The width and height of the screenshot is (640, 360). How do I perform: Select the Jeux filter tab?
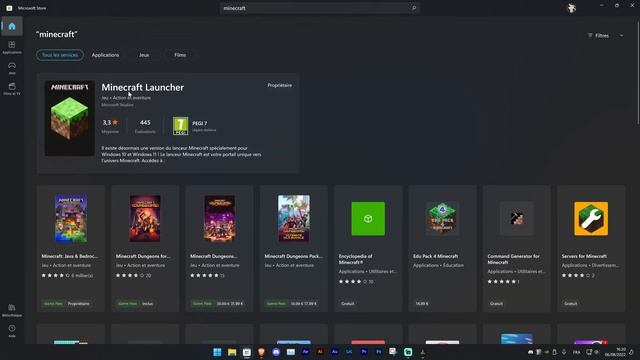(x=144, y=55)
